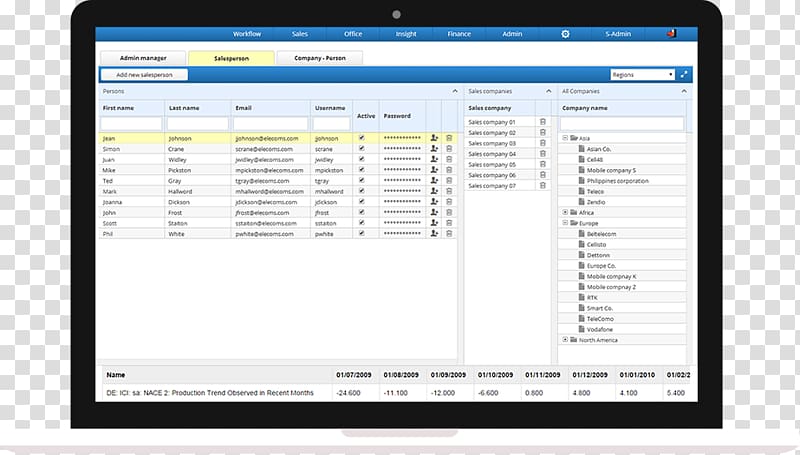Uncheck Active checkbox for Mike Pickston

pos(362,170)
